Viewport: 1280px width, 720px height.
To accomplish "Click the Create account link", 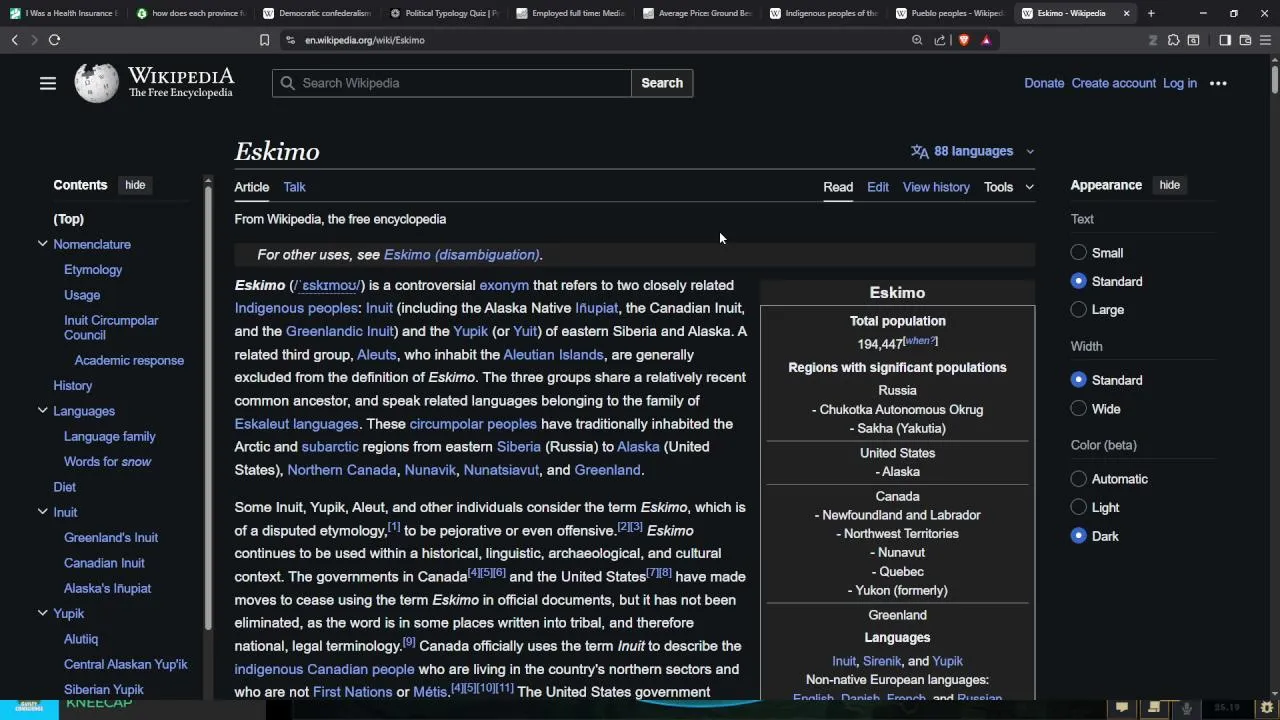I will click(1113, 83).
